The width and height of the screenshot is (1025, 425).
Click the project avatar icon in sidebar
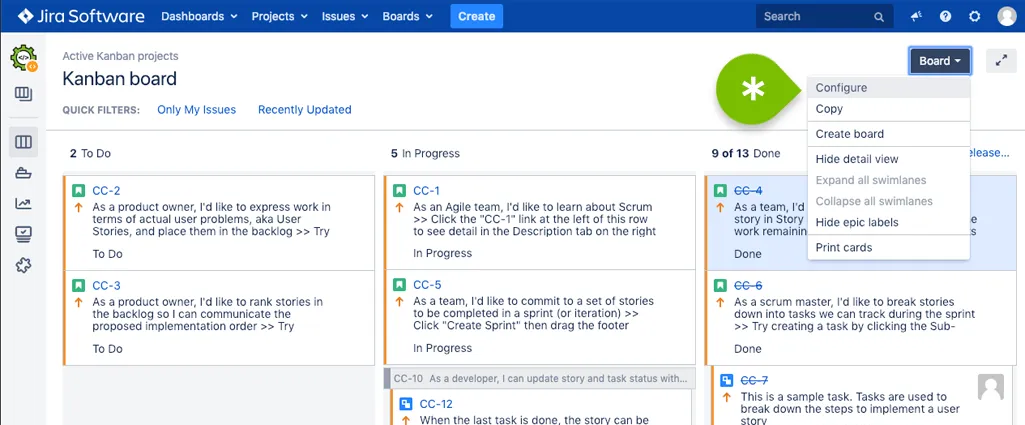(24, 58)
